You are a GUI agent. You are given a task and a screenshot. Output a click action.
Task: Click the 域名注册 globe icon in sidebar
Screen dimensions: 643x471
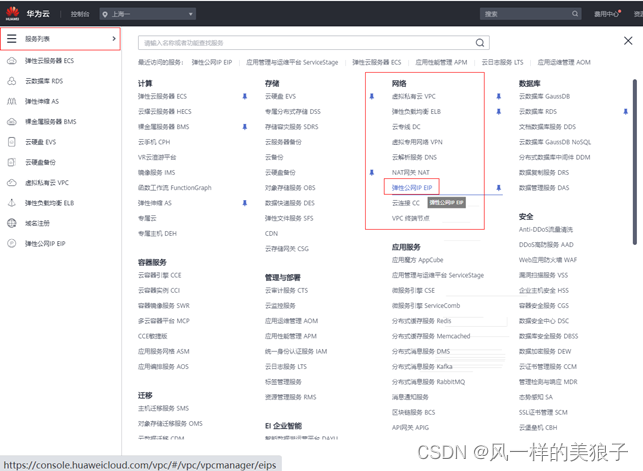[12, 223]
